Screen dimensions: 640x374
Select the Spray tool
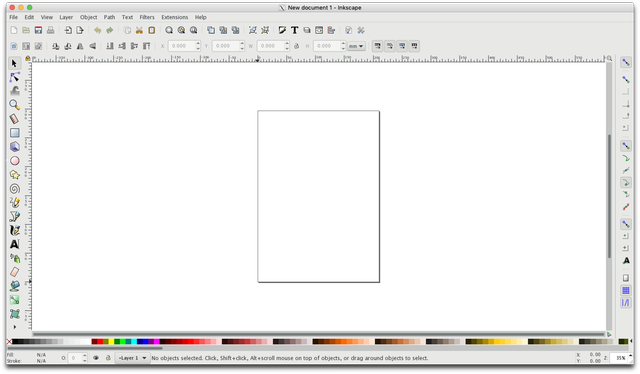coord(14,258)
